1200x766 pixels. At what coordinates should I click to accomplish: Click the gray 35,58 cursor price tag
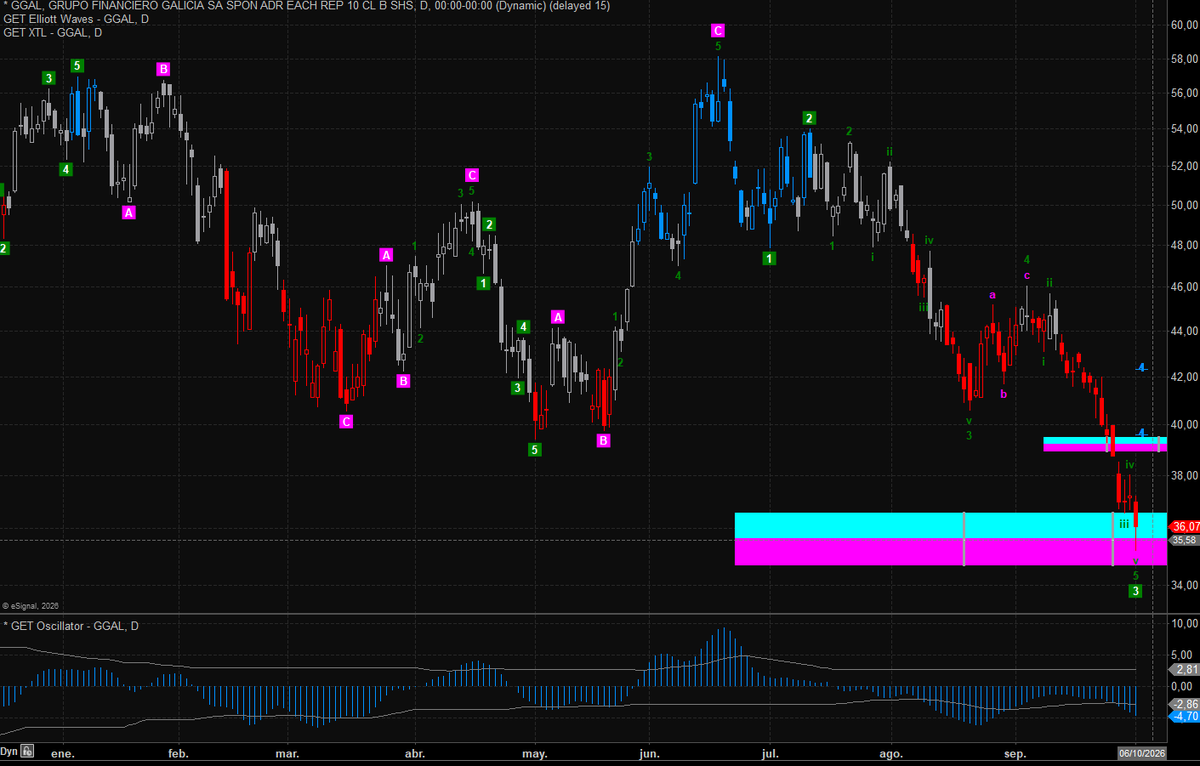(x=1184, y=540)
